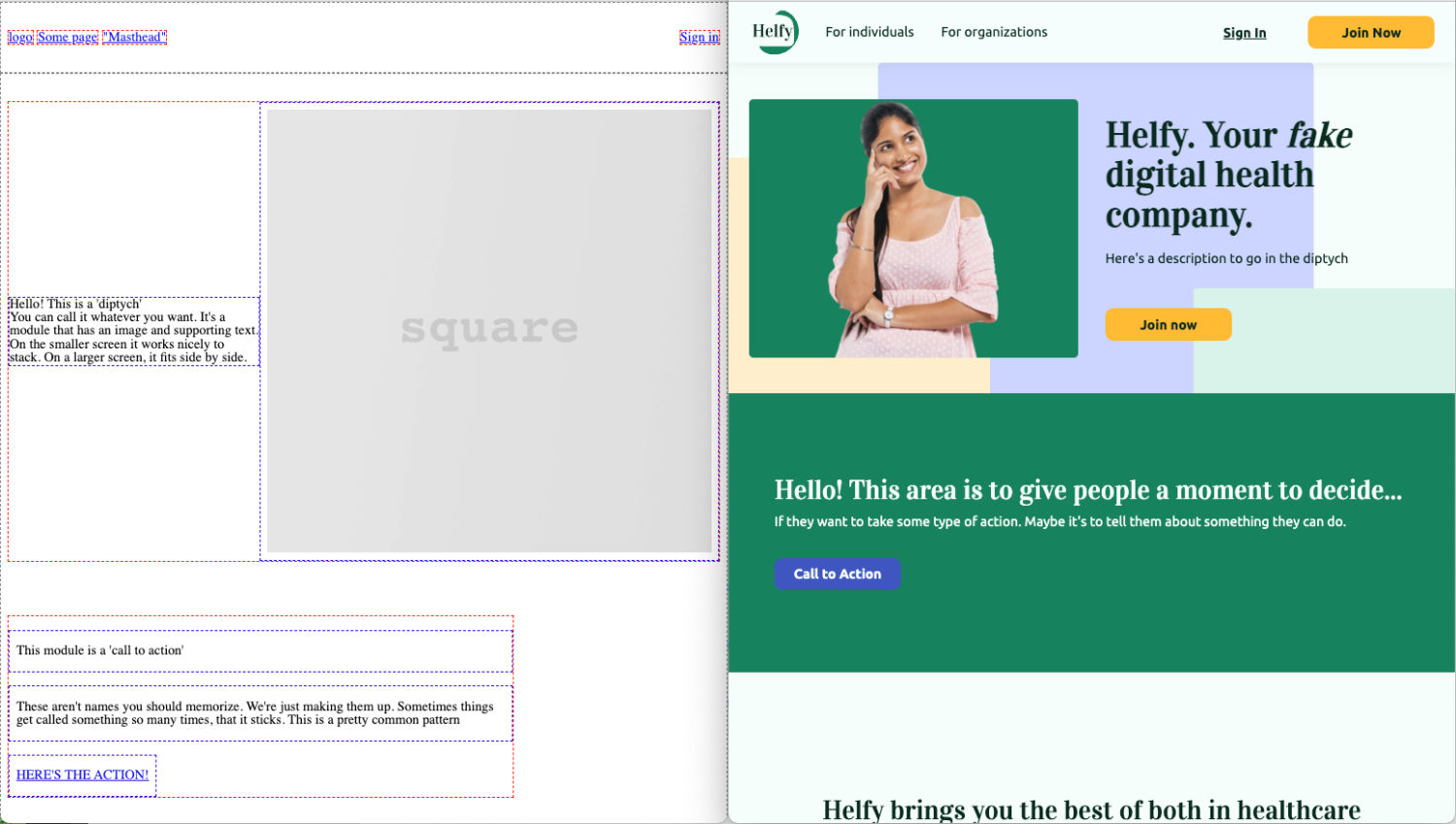Click 'Here's a description to go in the diptych'

point(1226,258)
